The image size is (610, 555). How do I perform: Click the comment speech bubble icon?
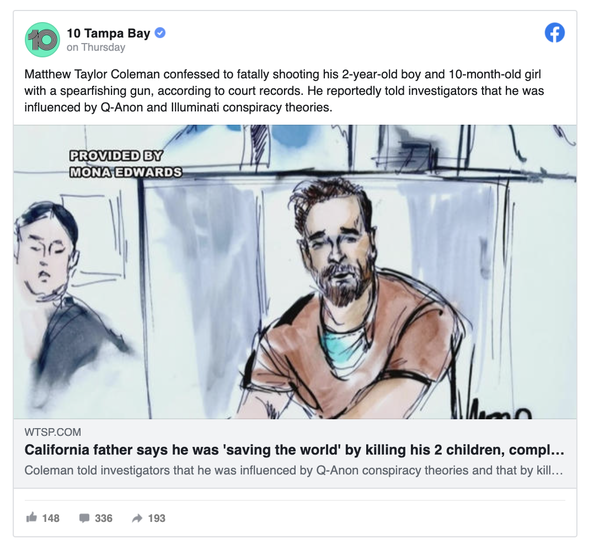[x=84, y=518]
